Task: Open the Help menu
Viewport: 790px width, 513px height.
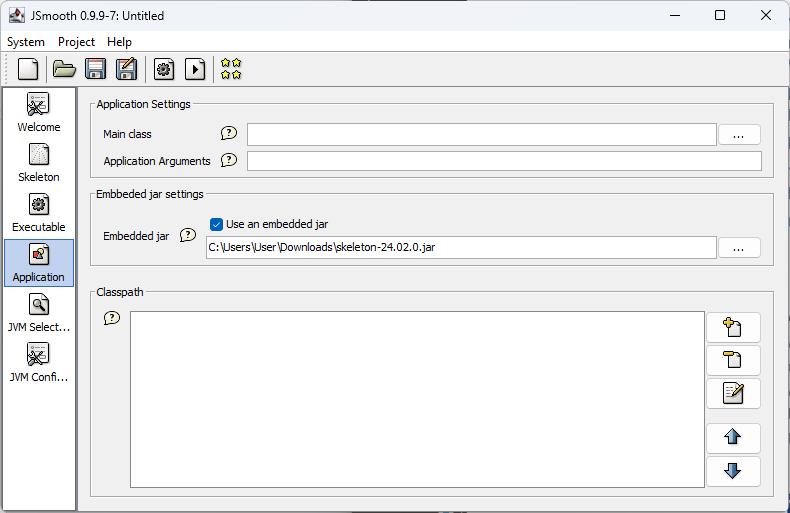Action: [119, 42]
